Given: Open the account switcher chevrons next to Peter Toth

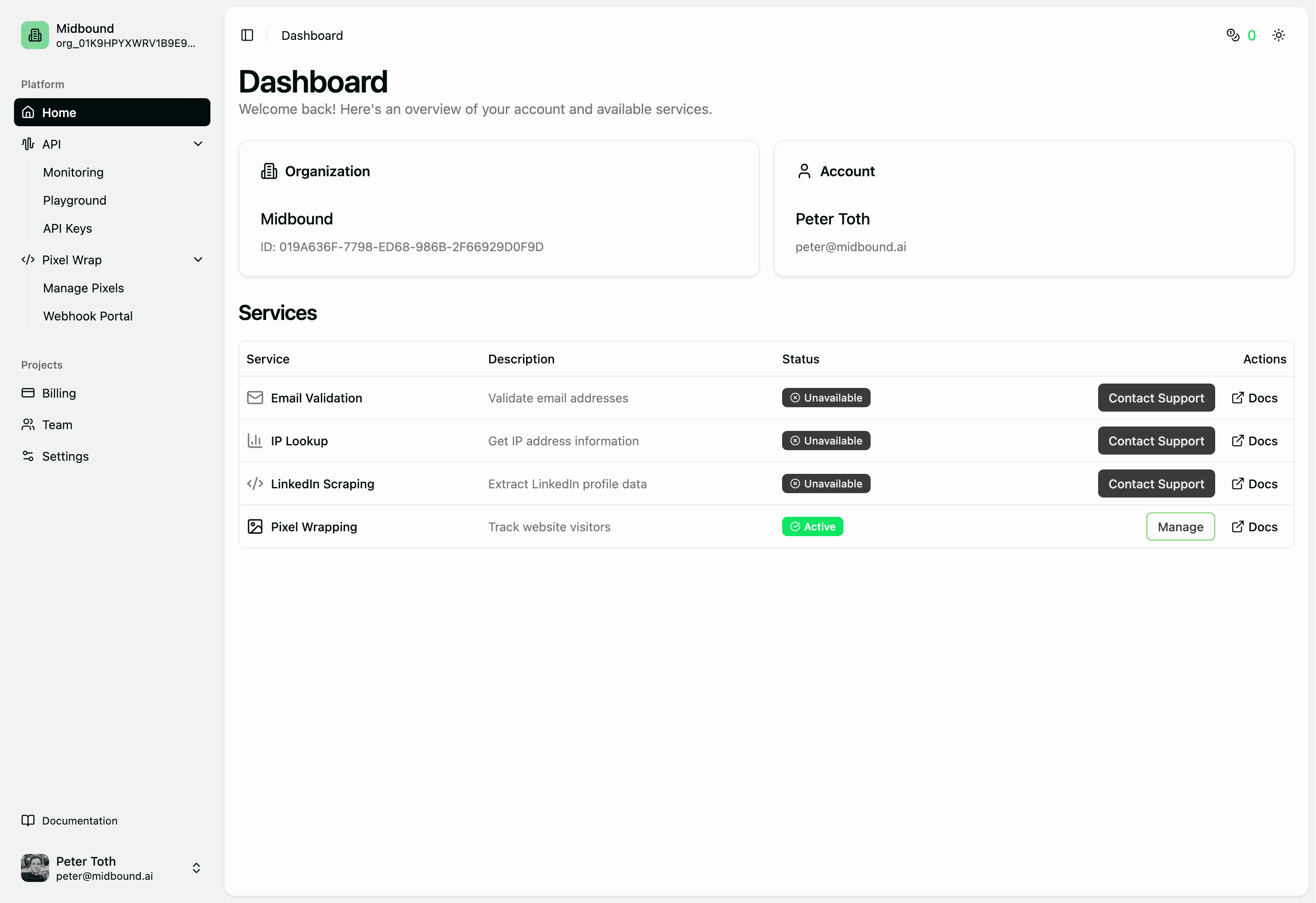Looking at the screenshot, I should click(196, 867).
